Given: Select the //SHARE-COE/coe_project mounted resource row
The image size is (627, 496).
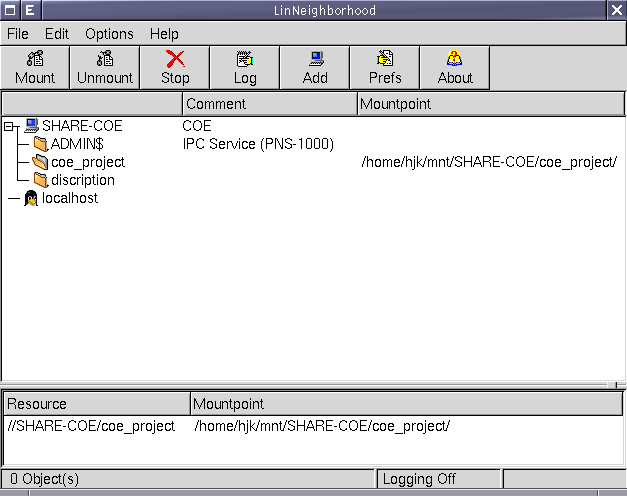Looking at the screenshot, I should 91,426.
